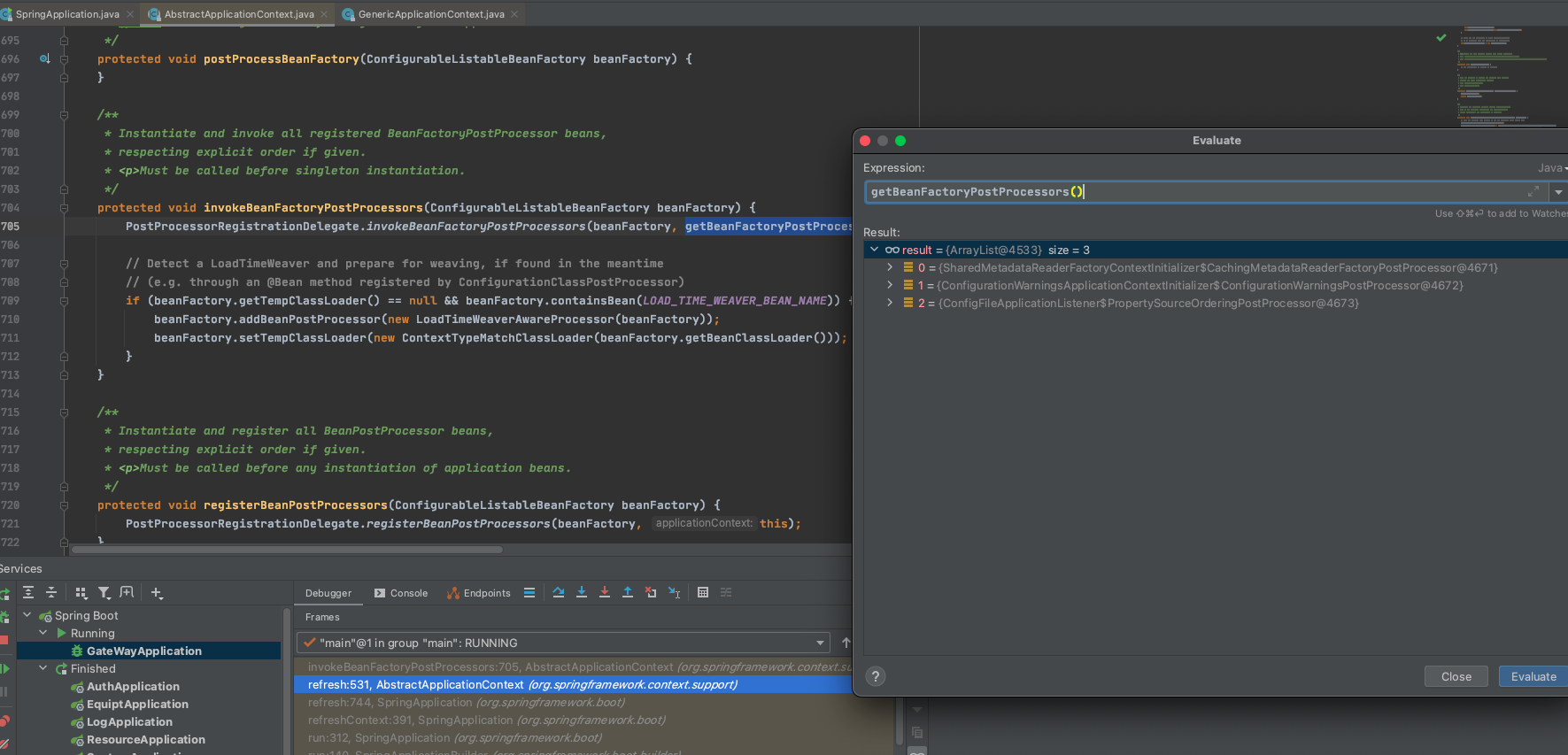
Task: Open the thread selector dropdown for main
Action: point(820,643)
